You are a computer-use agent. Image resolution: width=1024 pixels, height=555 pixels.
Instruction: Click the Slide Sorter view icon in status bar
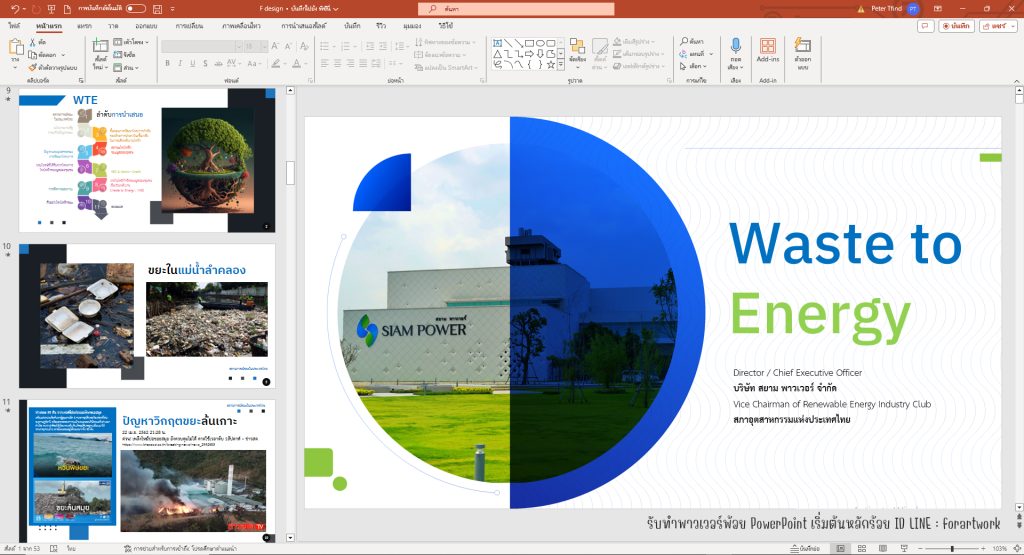point(861,548)
